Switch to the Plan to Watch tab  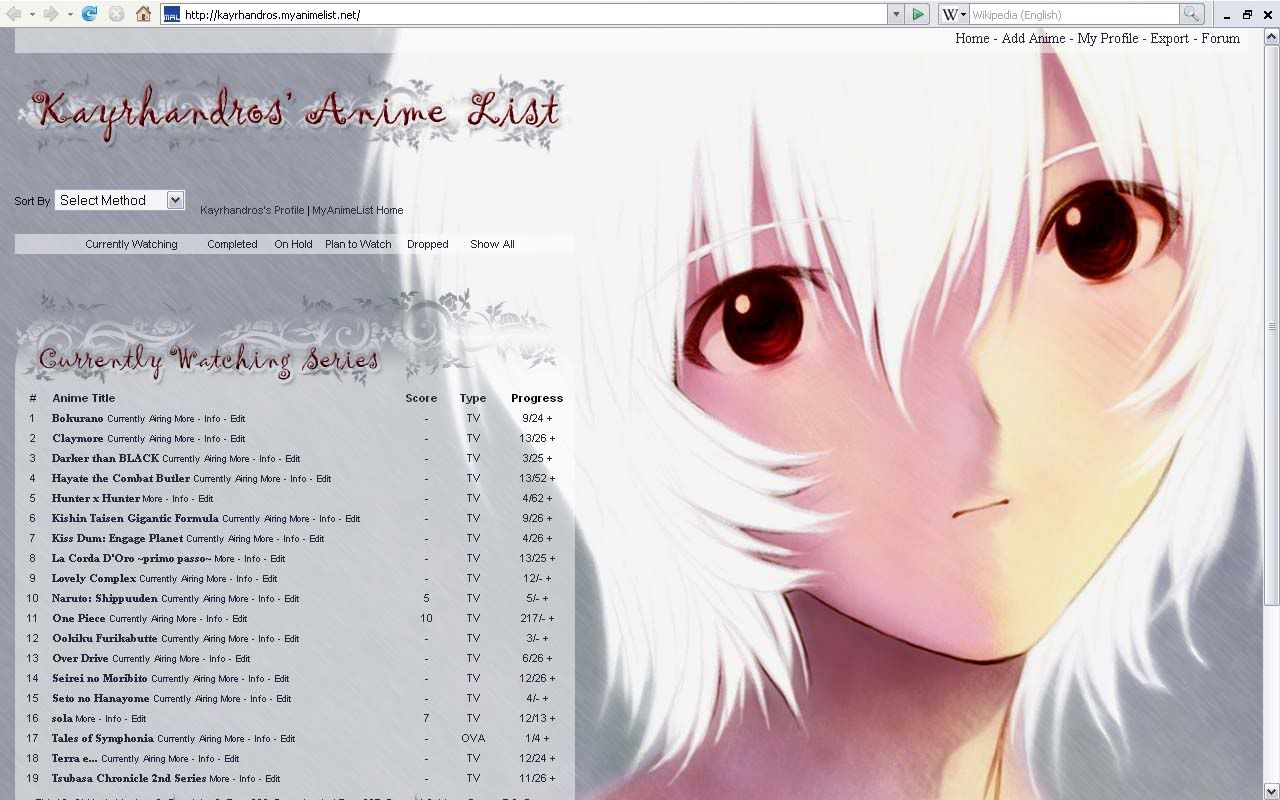coord(358,244)
